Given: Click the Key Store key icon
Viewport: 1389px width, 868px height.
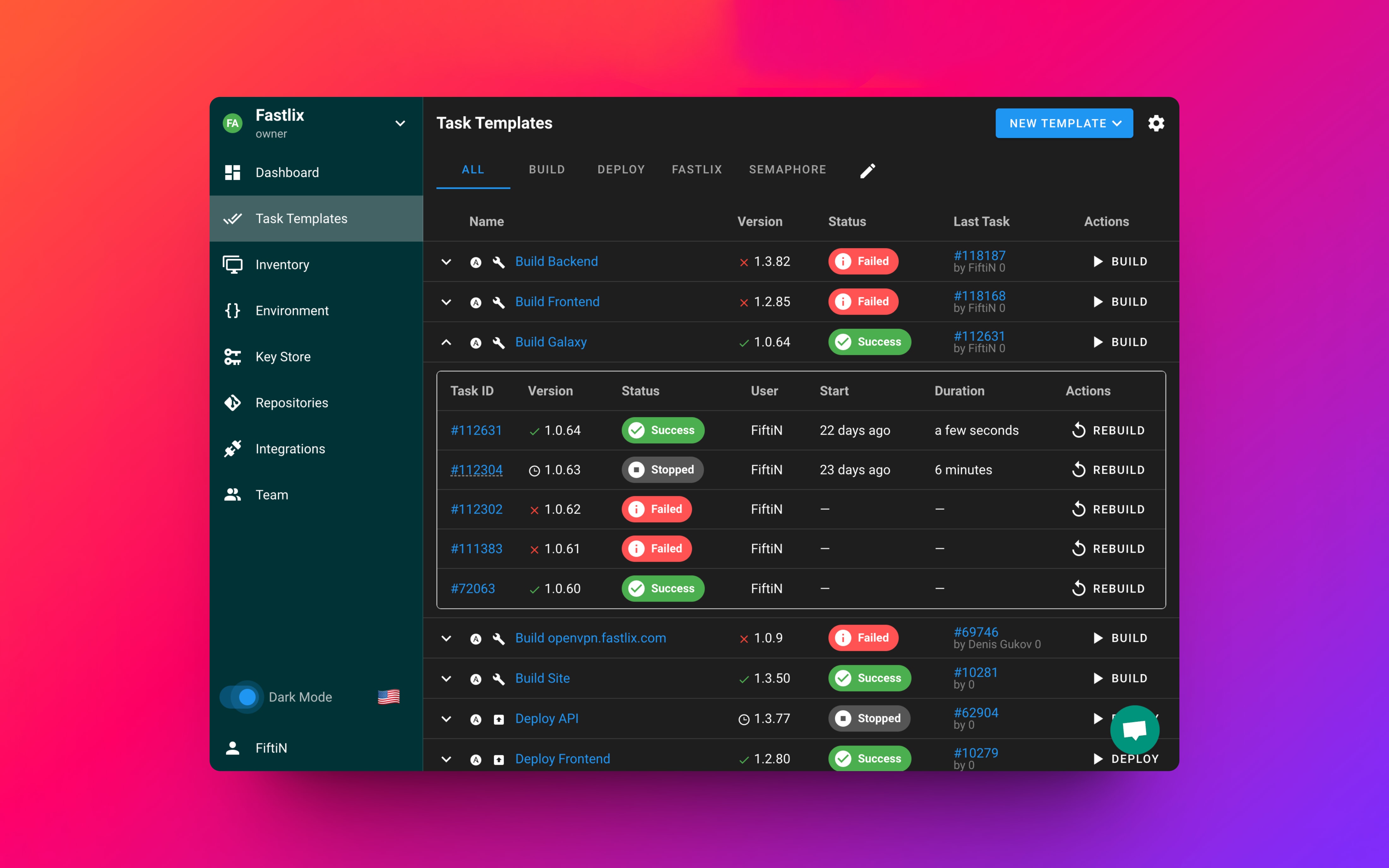Looking at the screenshot, I should tap(232, 356).
